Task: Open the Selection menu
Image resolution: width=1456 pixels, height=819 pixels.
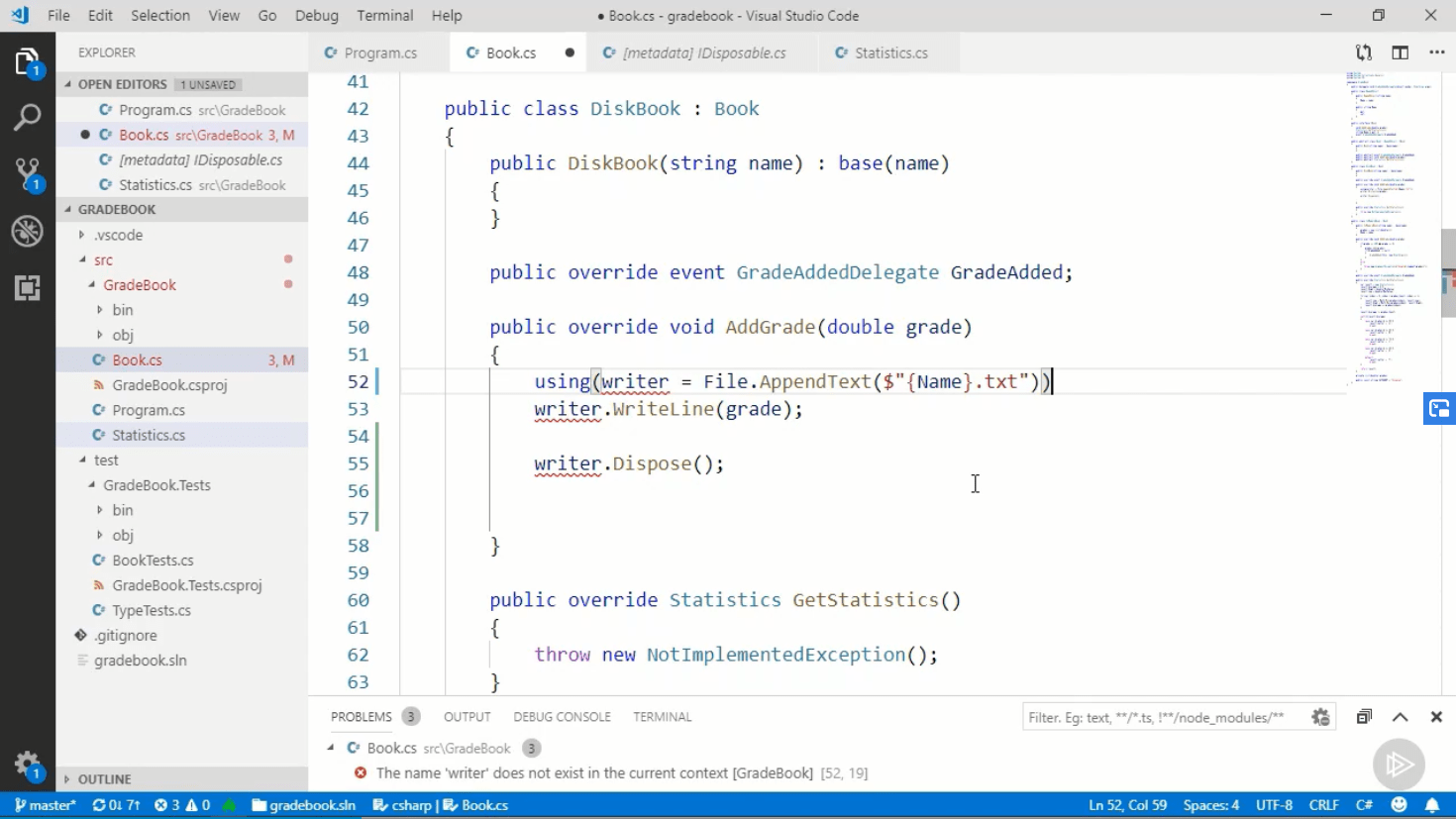Action: tap(159, 15)
